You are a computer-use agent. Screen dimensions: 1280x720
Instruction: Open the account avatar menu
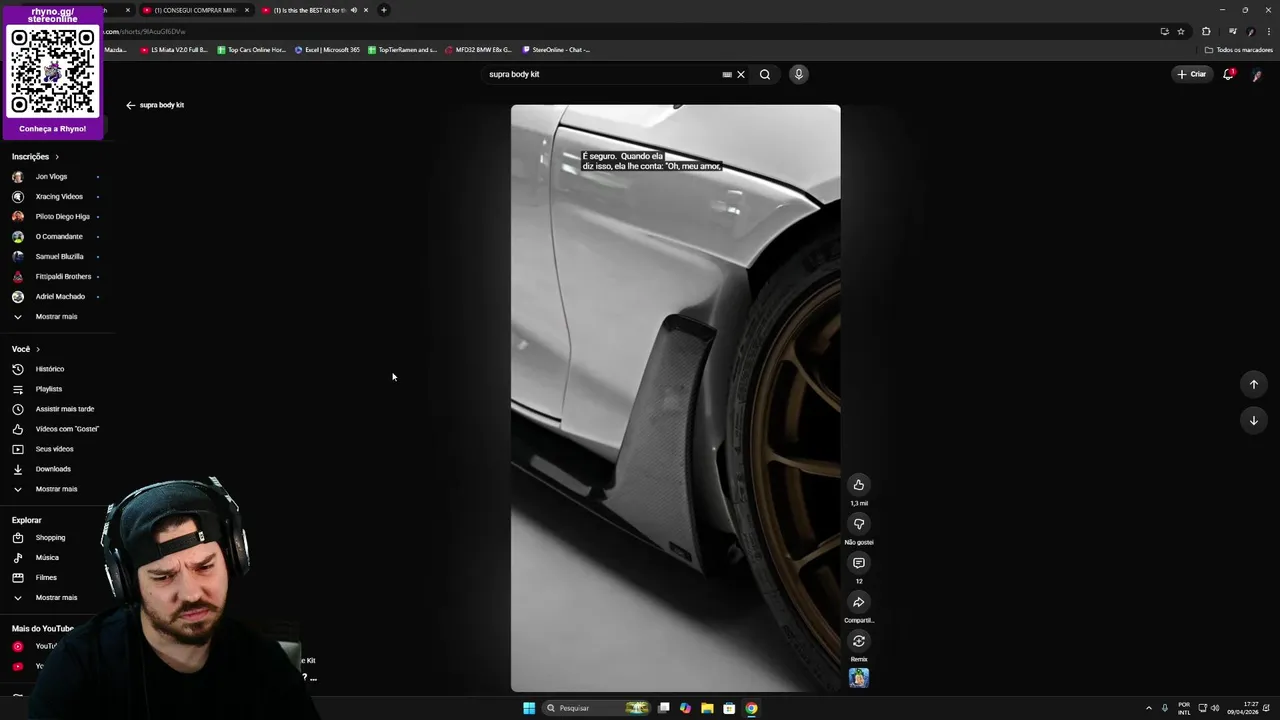tap(1257, 74)
